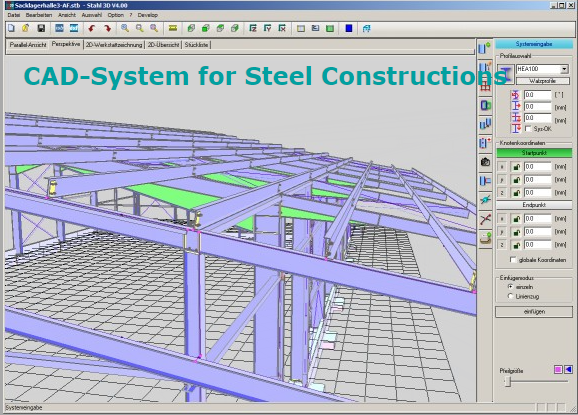The height and width of the screenshot is (415, 578).
Task: Click the magenta color swatch near Pfeilgröße
Action: pos(558,369)
